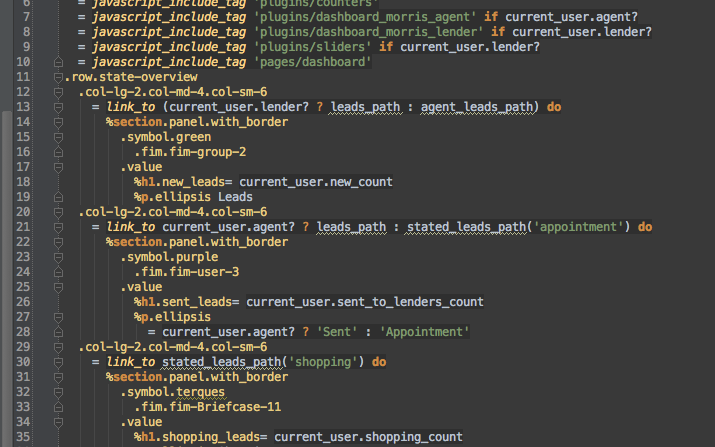The image size is (715, 447).
Task: Click current_user.lender? at end of line 8
Action: 582,32
